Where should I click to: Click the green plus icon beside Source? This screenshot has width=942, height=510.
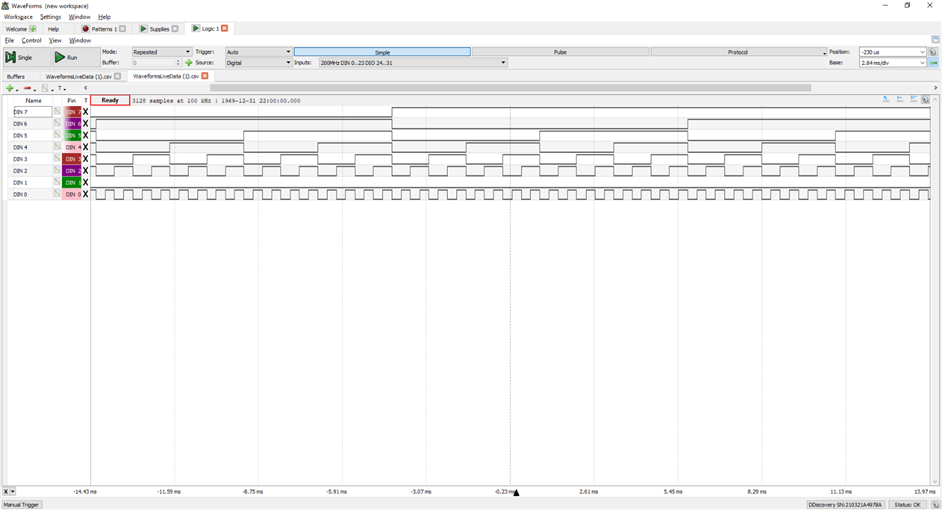[189, 62]
